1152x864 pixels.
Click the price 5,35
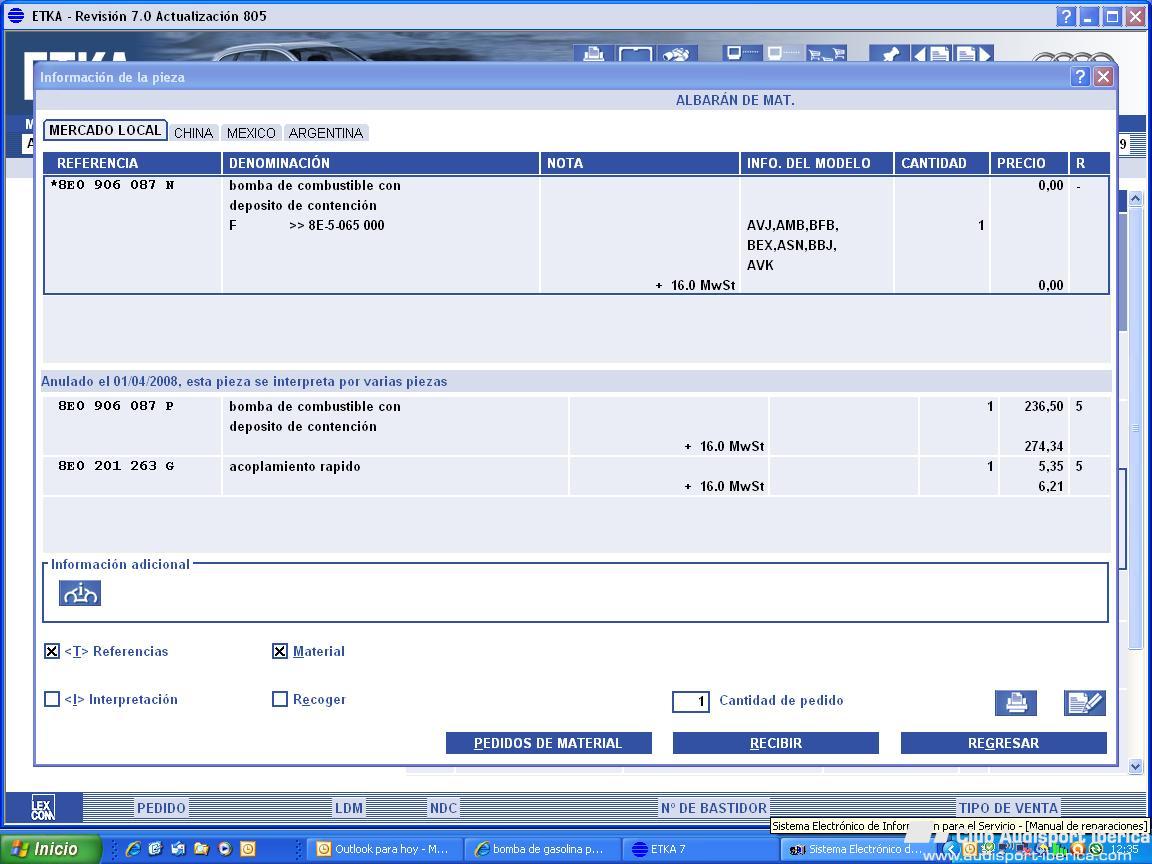pyautogui.click(x=1051, y=466)
